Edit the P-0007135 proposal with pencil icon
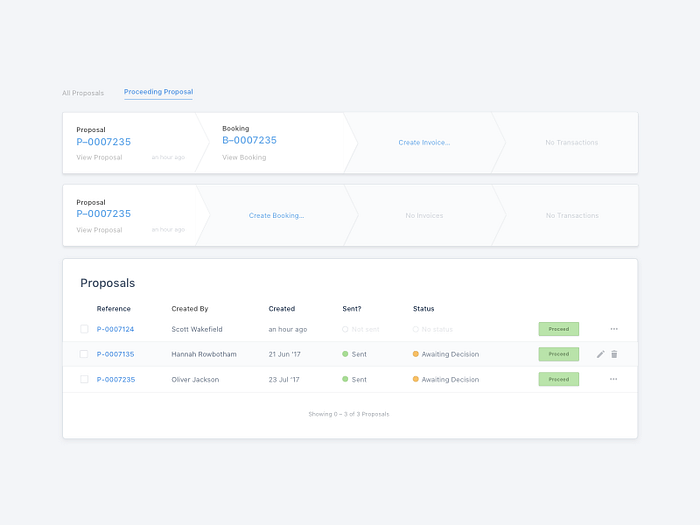This screenshot has height=525, width=700. pyautogui.click(x=600, y=354)
